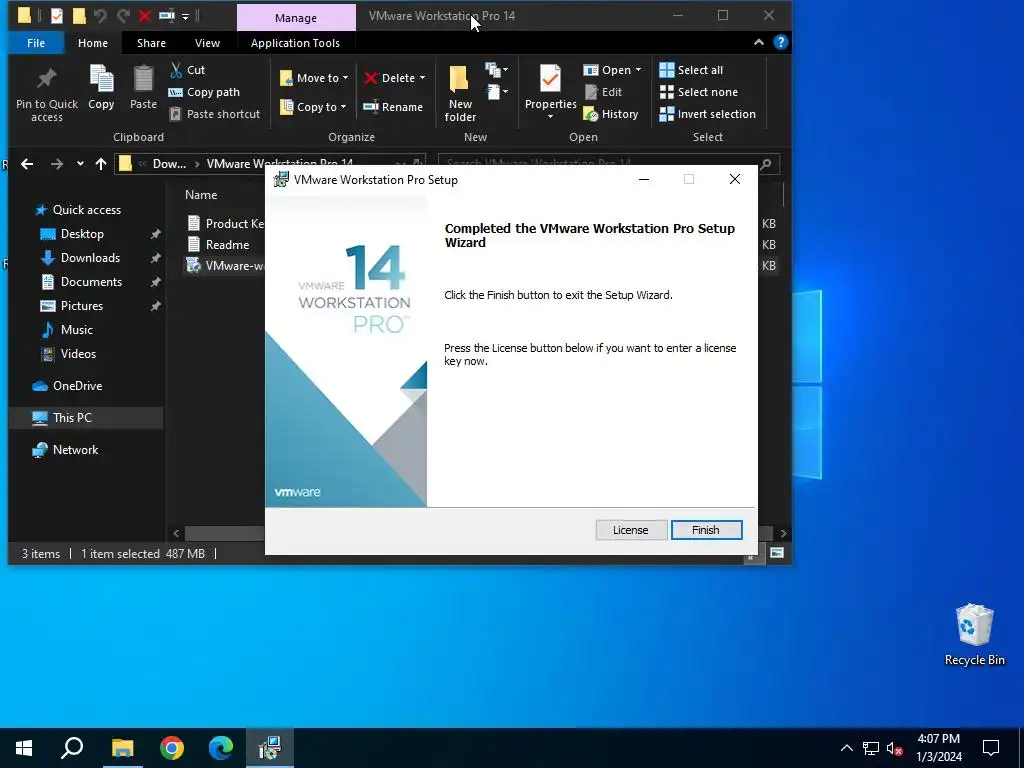Create a New folder from the ribbon

pos(460,94)
